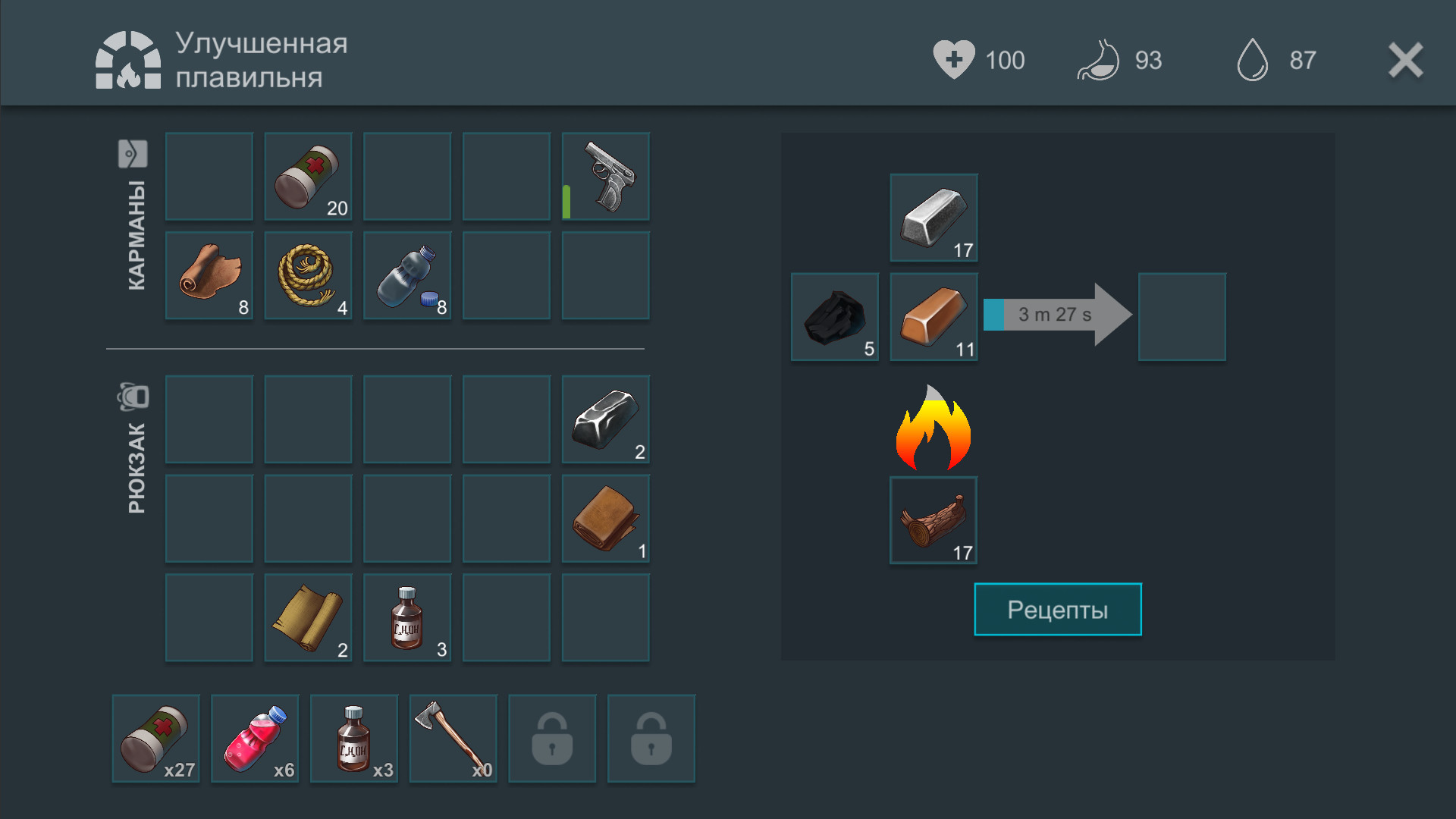This screenshot has width=1456, height=819.
Task: Select the alcohol bottle in backpack
Action: pyautogui.click(x=407, y=618)
